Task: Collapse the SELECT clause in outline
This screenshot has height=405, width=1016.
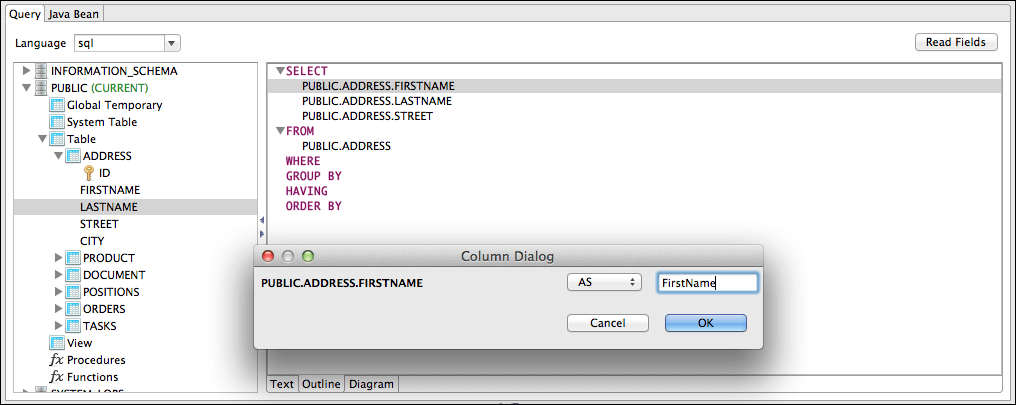Action: click(x=280, y=71)
